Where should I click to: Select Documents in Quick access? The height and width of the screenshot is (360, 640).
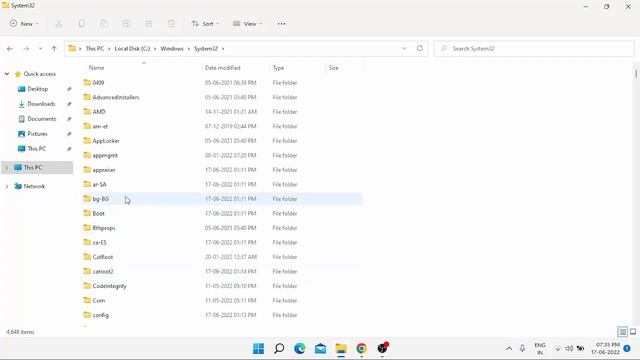(x=42, y=119)
